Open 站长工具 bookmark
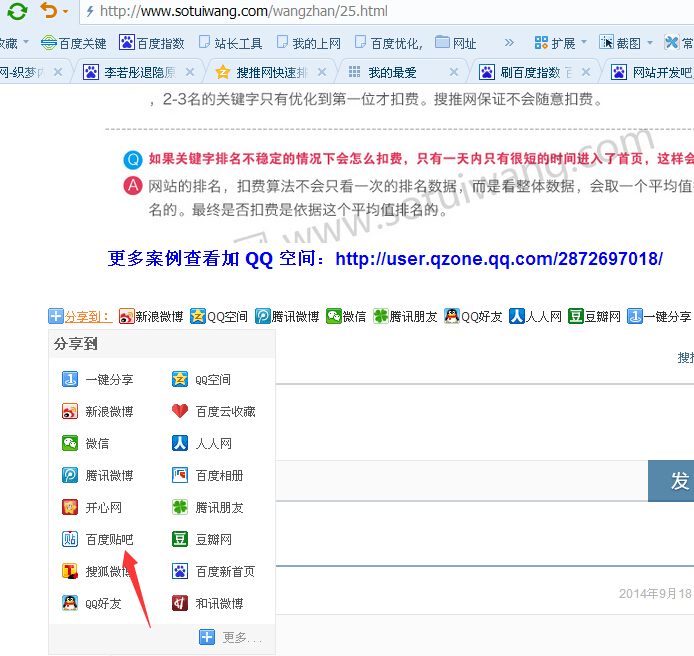Viewport: 694px width, 656px height. tap(231, 43)
